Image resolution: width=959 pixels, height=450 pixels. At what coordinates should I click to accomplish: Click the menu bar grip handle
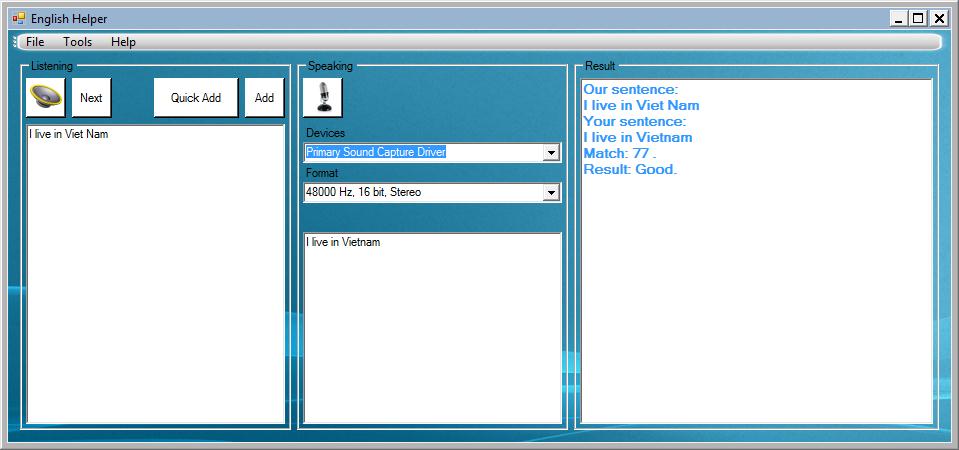click(x=15, y=42)
